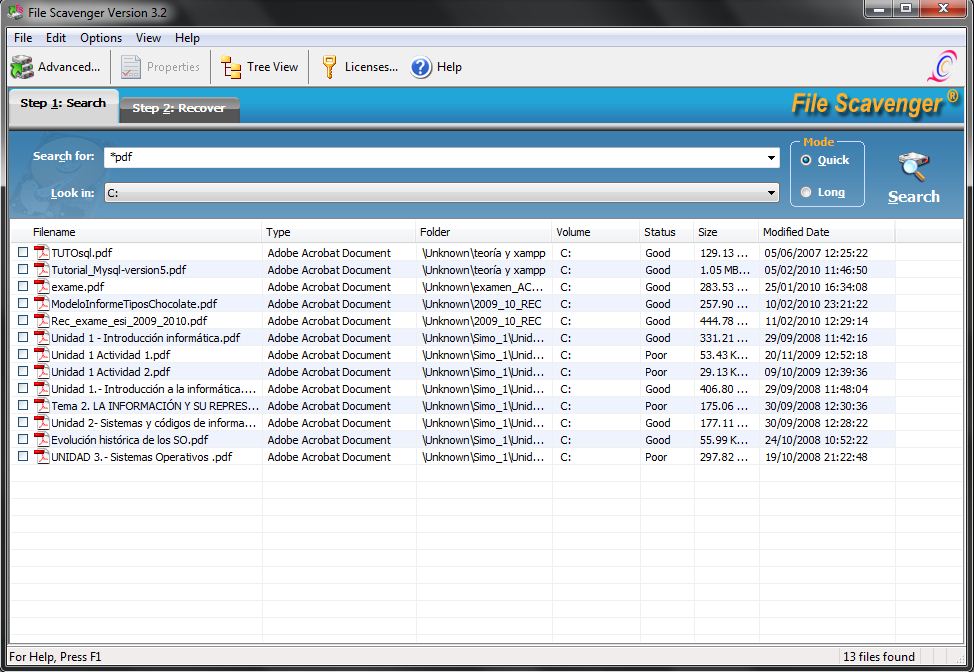Screen dimensions: 974x672
Task: Sort by Type column header
Action: click(x=339, y=232)
